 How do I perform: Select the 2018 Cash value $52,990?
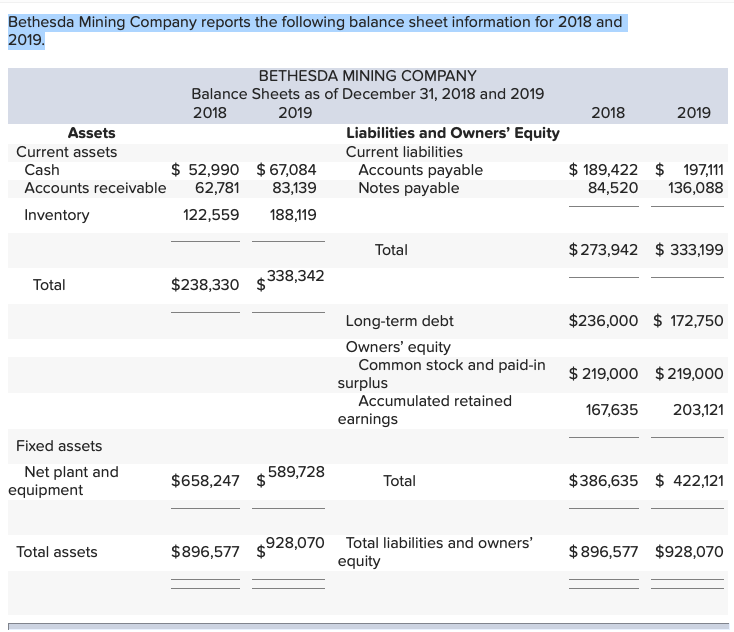(205, 169)
